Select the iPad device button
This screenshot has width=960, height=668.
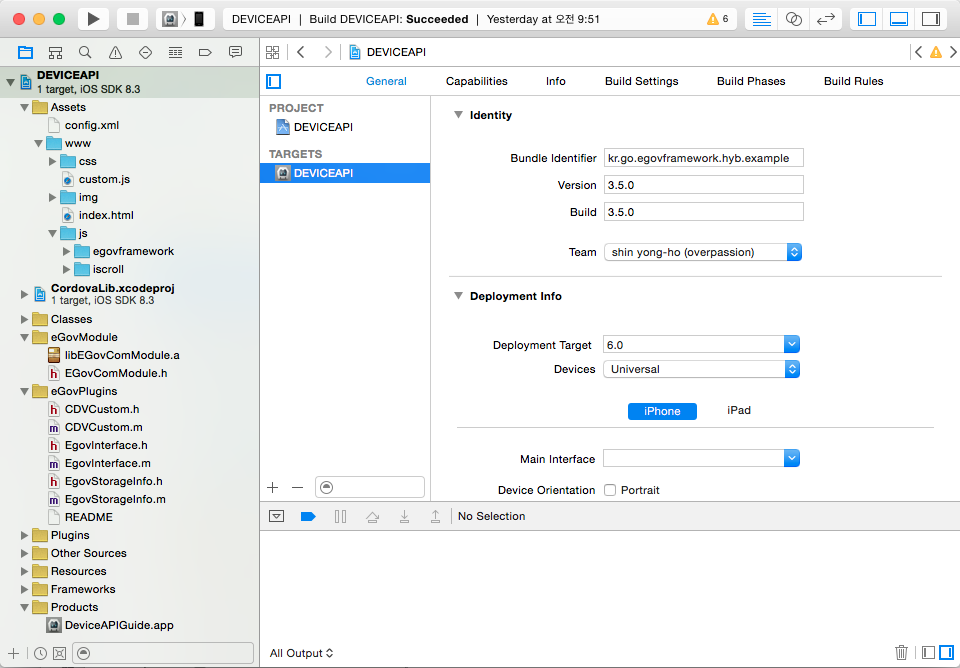pos(738,410)
